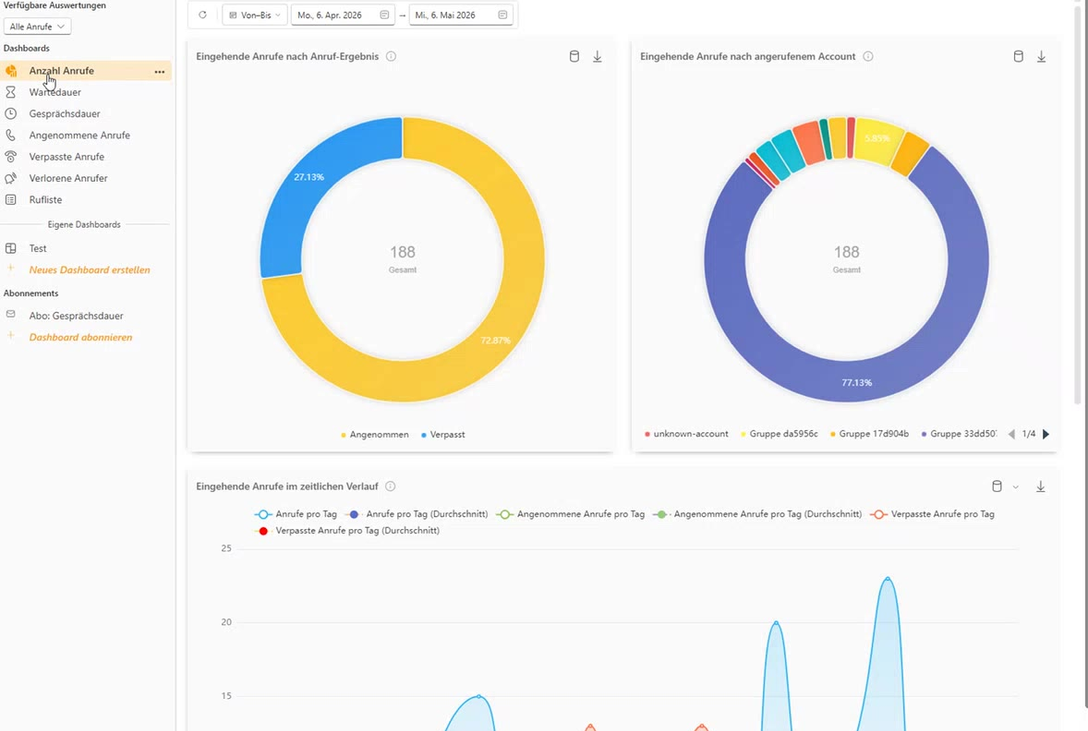
Task: Show info for Anrufe im zeitlichen Verlauf
Action: click(391, 486)
